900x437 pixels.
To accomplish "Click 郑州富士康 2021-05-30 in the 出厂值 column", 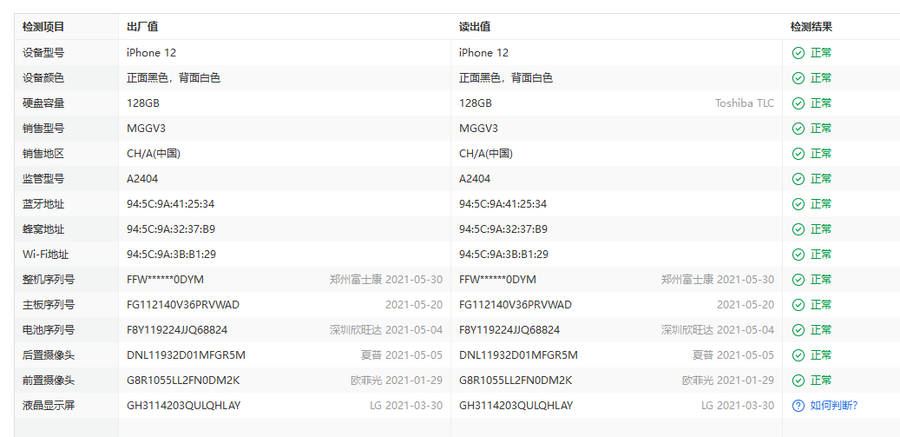I will point(386,280).
